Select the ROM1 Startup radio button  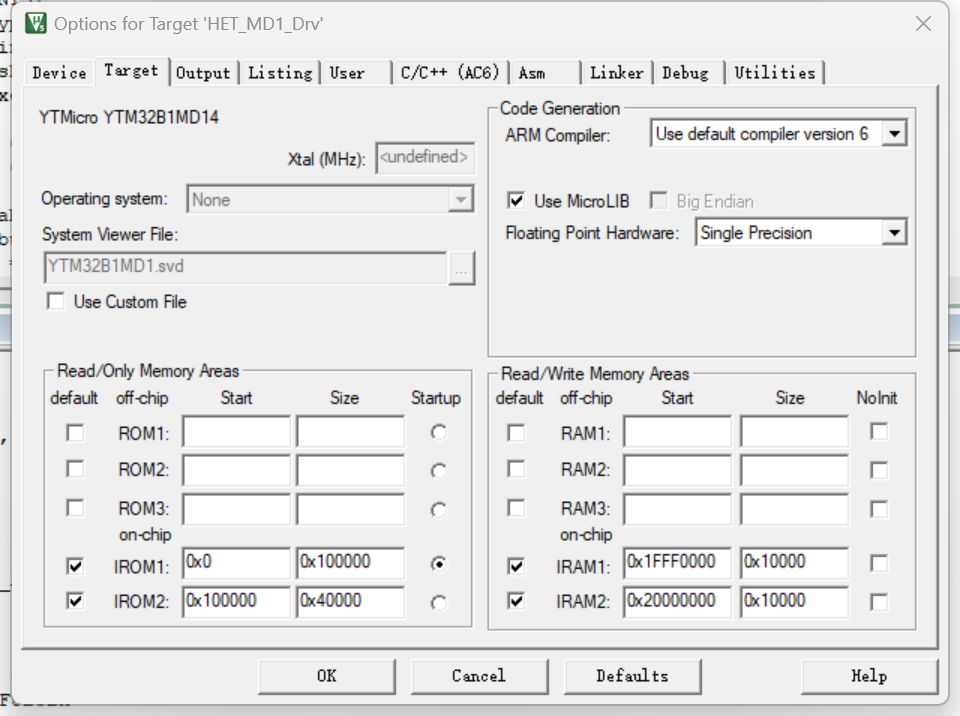click(438, 432)
